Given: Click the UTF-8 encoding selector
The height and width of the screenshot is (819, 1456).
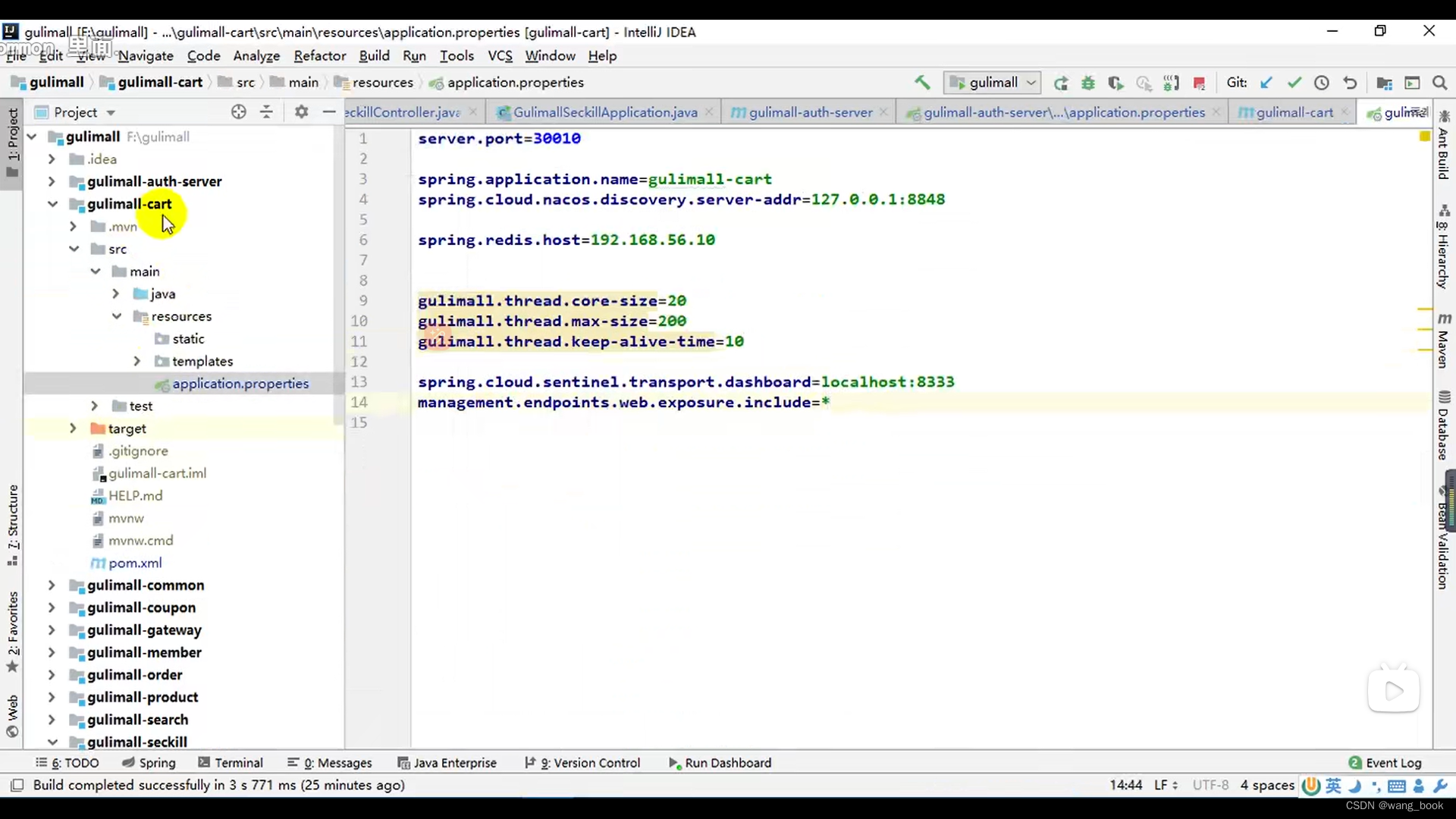Looking at the screenshot, I should coord(1210,786).
